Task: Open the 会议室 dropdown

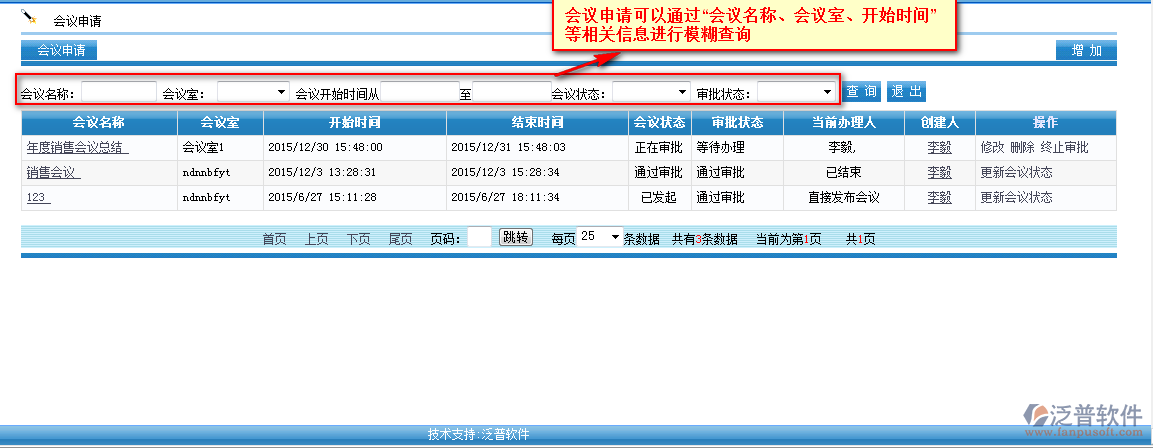Action: [x=253, y=92]
